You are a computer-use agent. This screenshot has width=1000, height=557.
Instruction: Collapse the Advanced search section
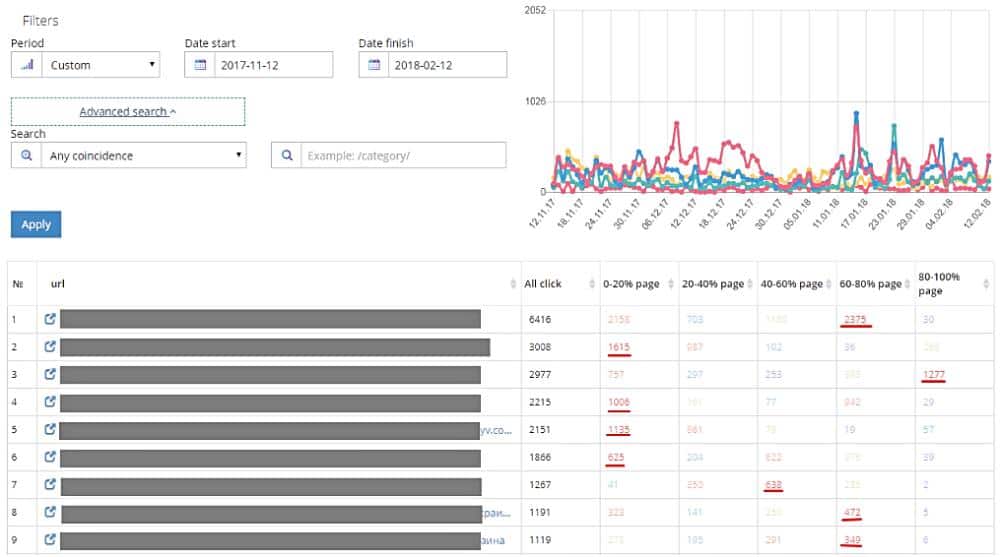point(128,111)
